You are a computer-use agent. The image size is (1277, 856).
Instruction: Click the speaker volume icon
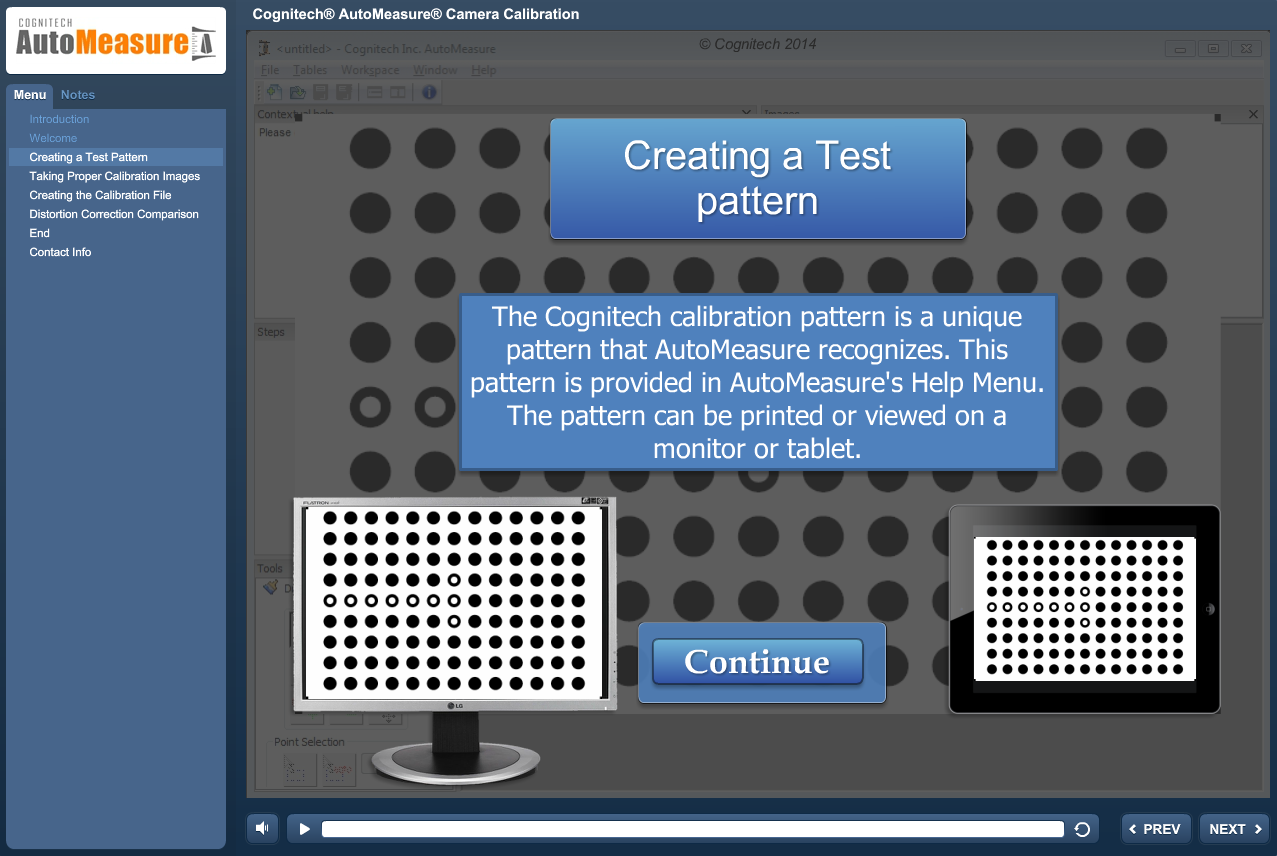click(x=262, y=828)
